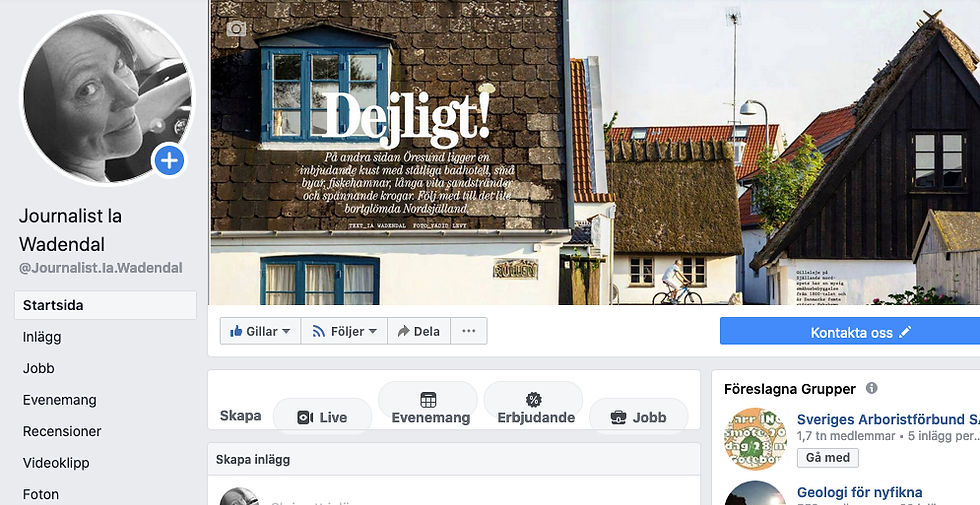This screenshot has height=505, width=980.
Task: Click the info icon beside Föreslagna Grupper
Action: tap(871, 388)
